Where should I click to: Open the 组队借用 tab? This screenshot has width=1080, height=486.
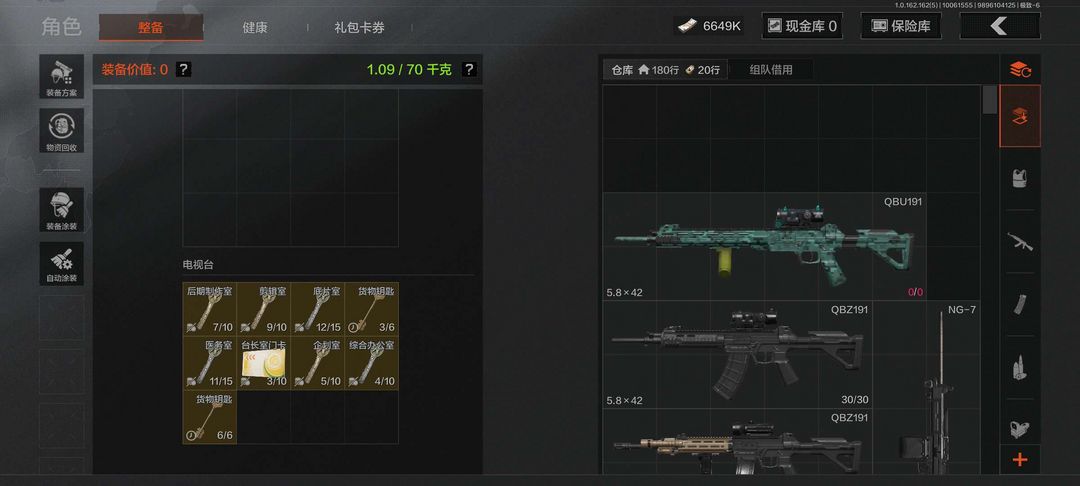(771, 70)
